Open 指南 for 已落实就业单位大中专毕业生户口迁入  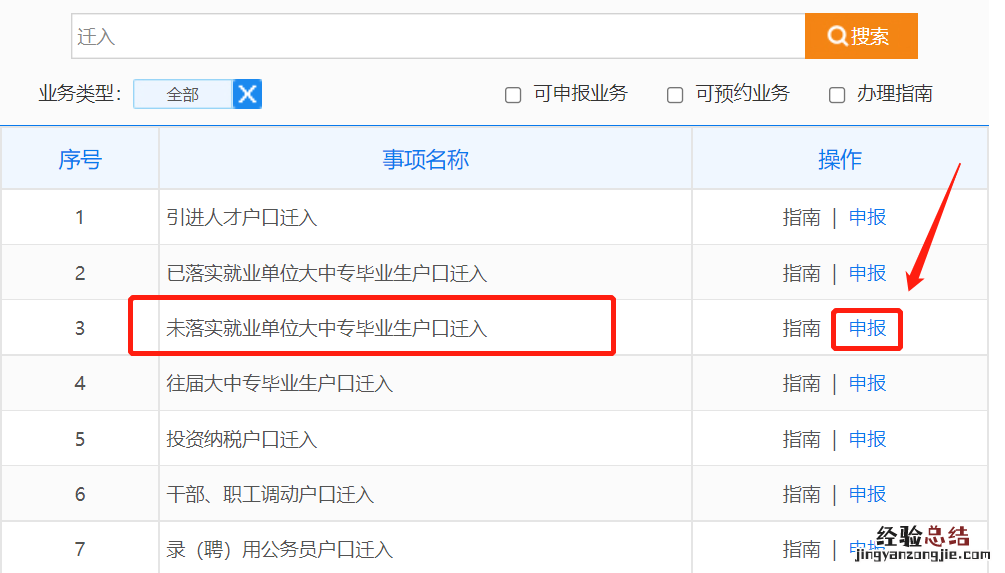[801, 273]
